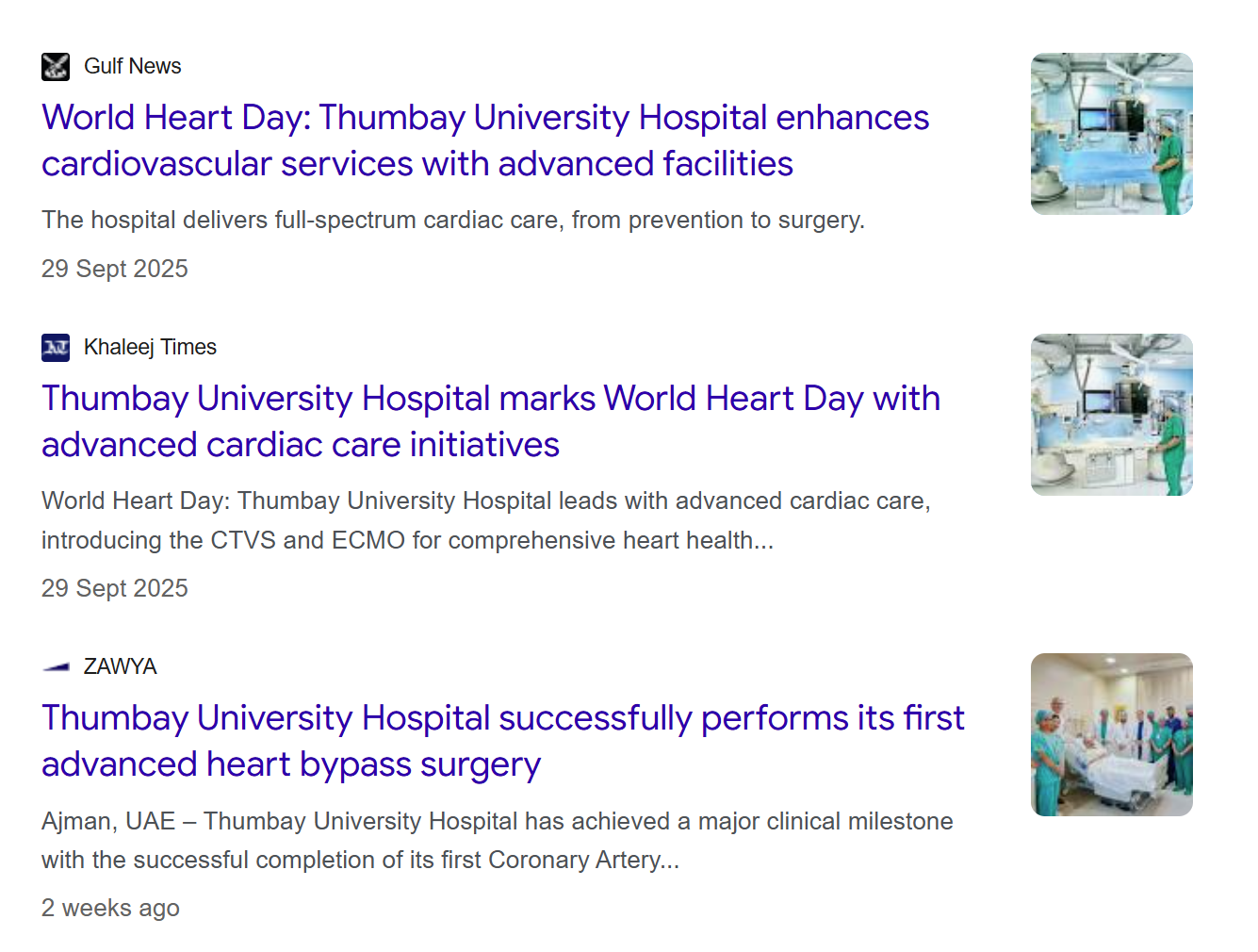Click the CTVS and ECMO snippet text

tap(407, 541)
